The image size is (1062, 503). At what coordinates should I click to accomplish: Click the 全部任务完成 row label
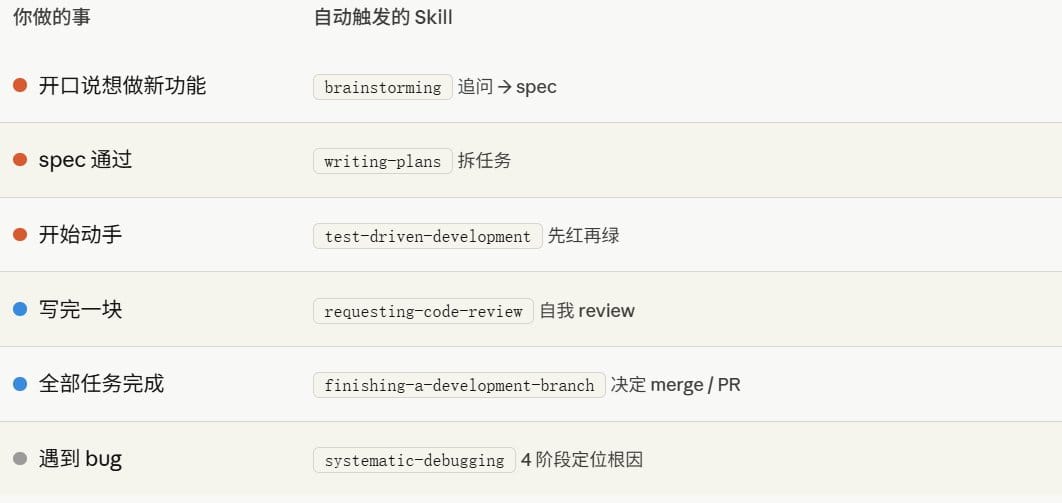click(102, 384)
